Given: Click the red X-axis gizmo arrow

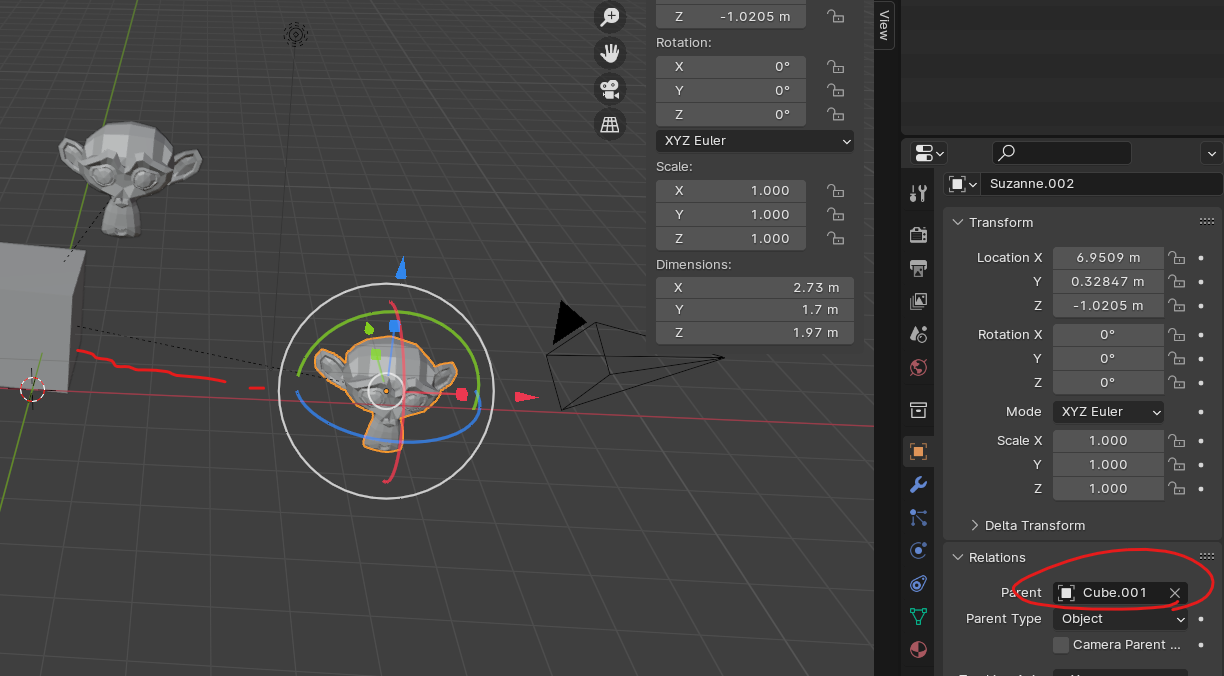Looking at the screenshot, I should [526, 397].
